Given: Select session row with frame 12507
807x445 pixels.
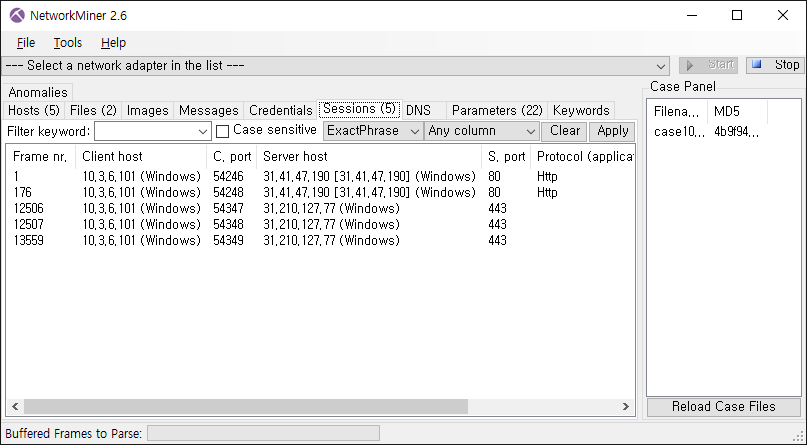Looking at the screenshot, I should [x=321, y=224].
